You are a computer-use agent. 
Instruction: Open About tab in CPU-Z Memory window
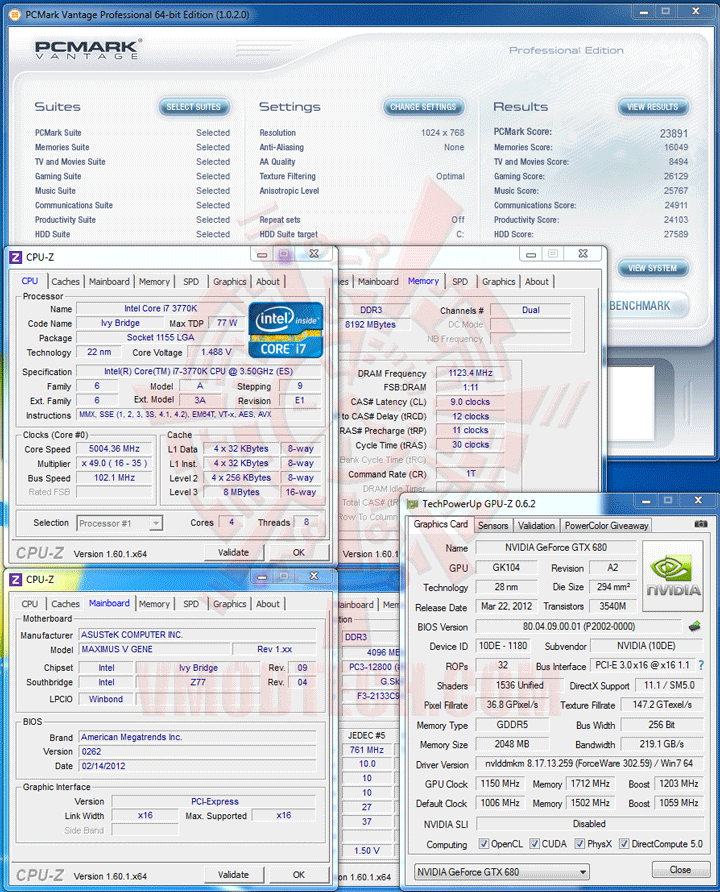pos(537,282)
